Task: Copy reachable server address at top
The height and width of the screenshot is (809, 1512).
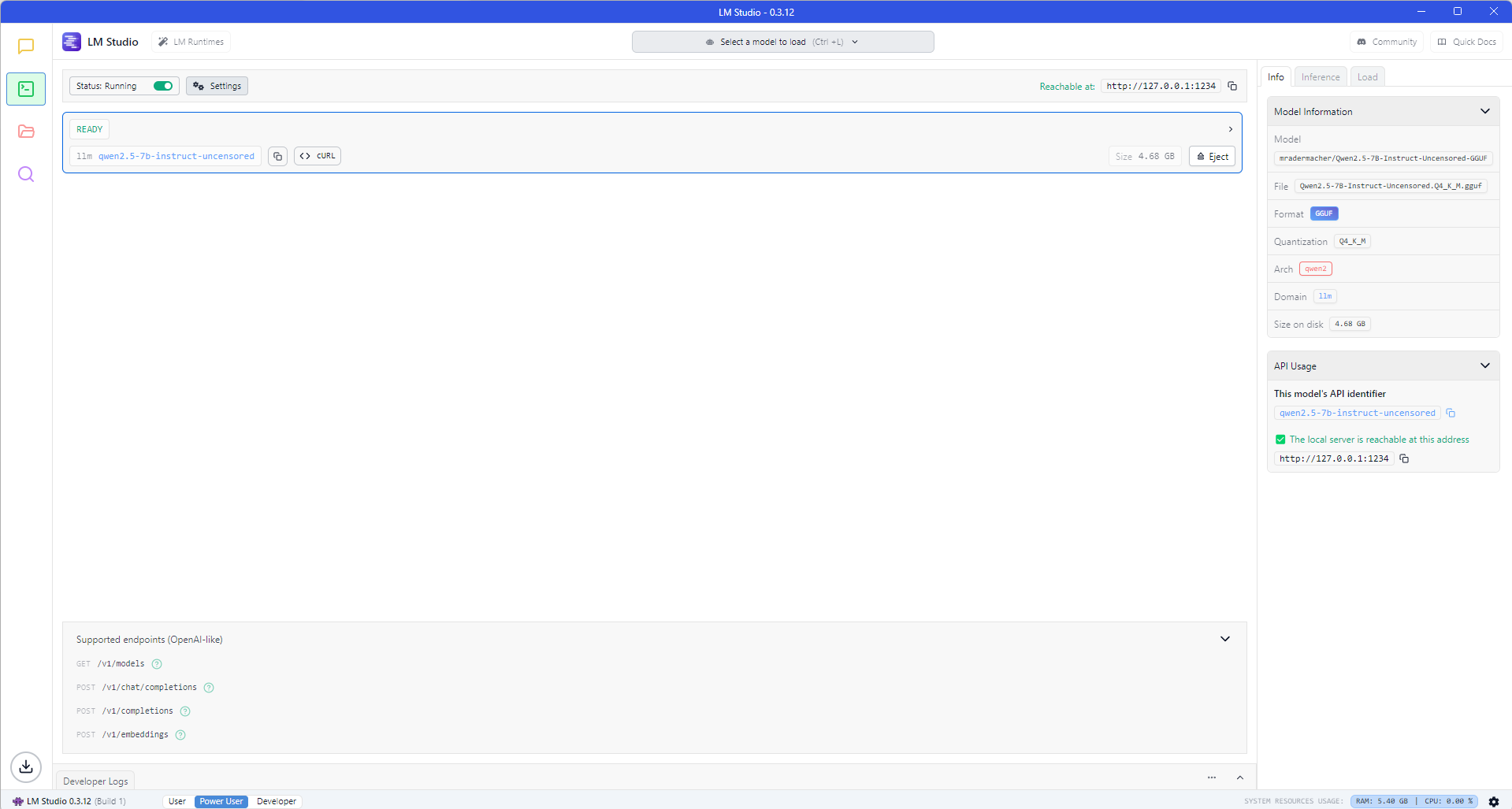Action: (x=1232, y=86)
